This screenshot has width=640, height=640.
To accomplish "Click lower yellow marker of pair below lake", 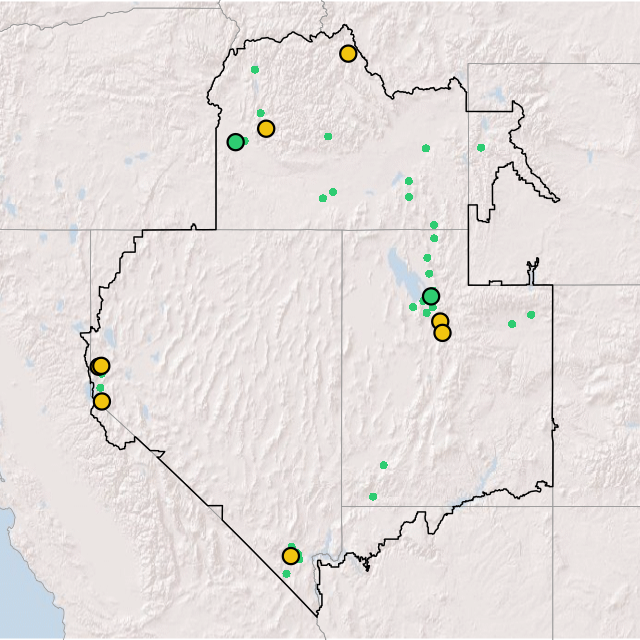I will (443, 333).
